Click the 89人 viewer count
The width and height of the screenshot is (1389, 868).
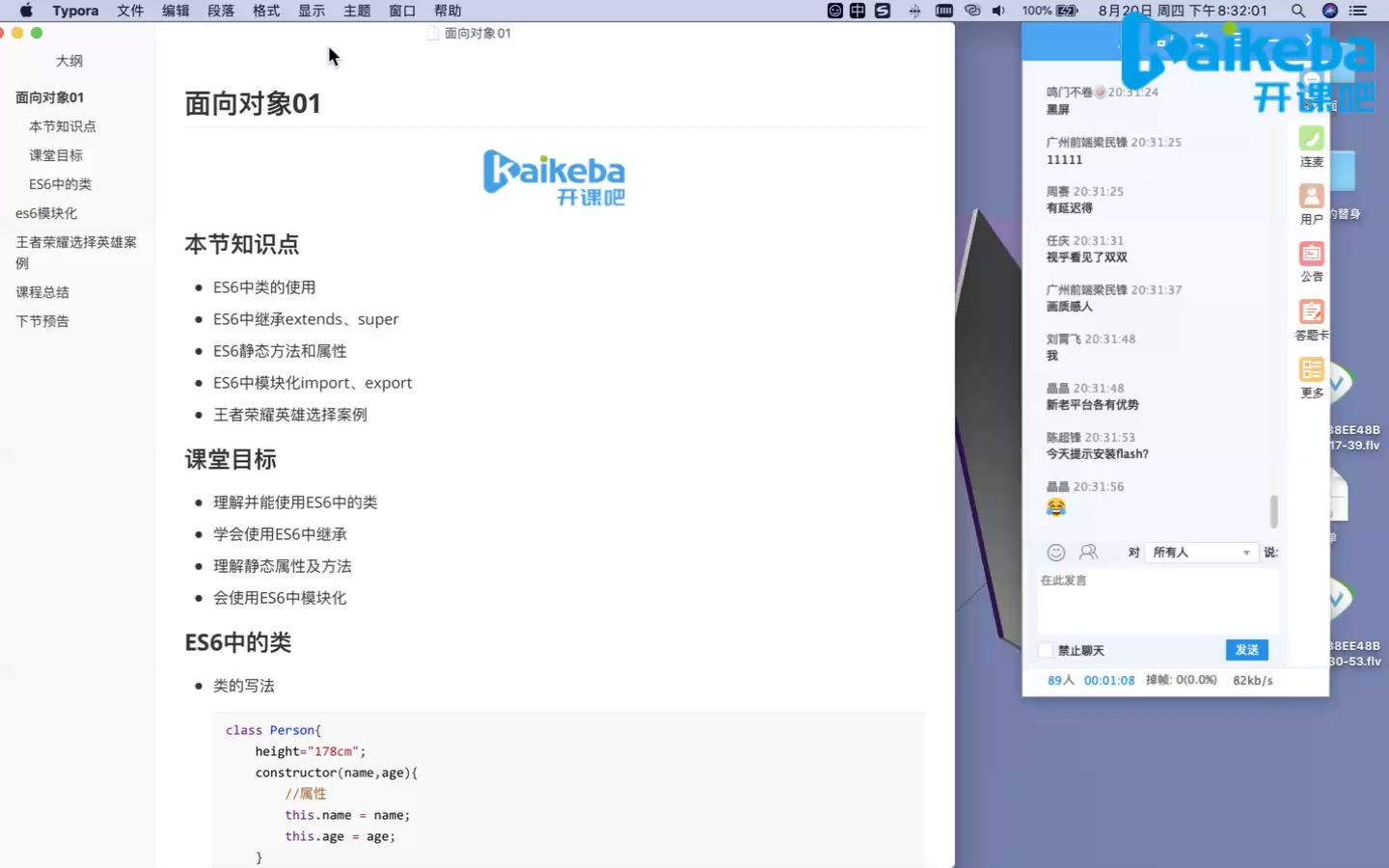click(1062, 680)
